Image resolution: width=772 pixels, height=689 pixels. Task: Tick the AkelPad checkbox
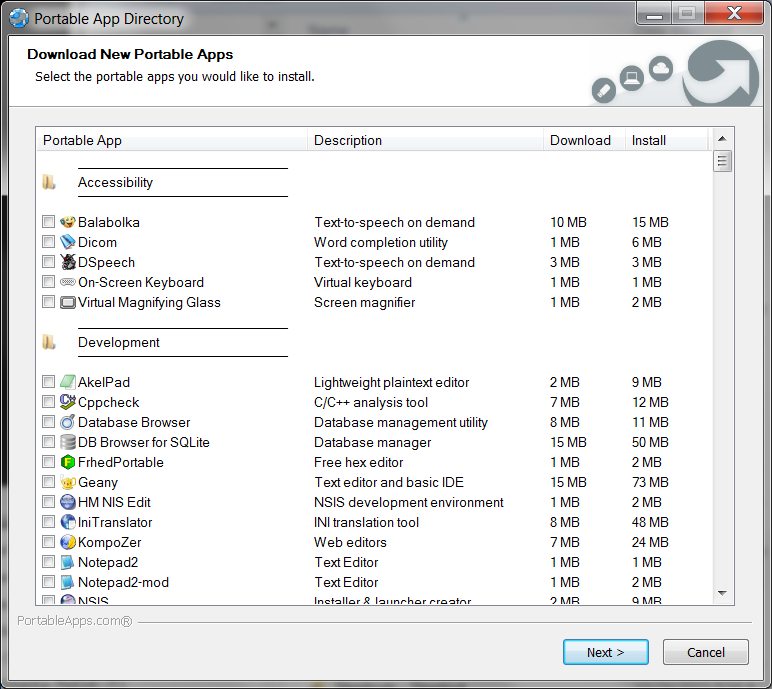click(x=48, y=382)
